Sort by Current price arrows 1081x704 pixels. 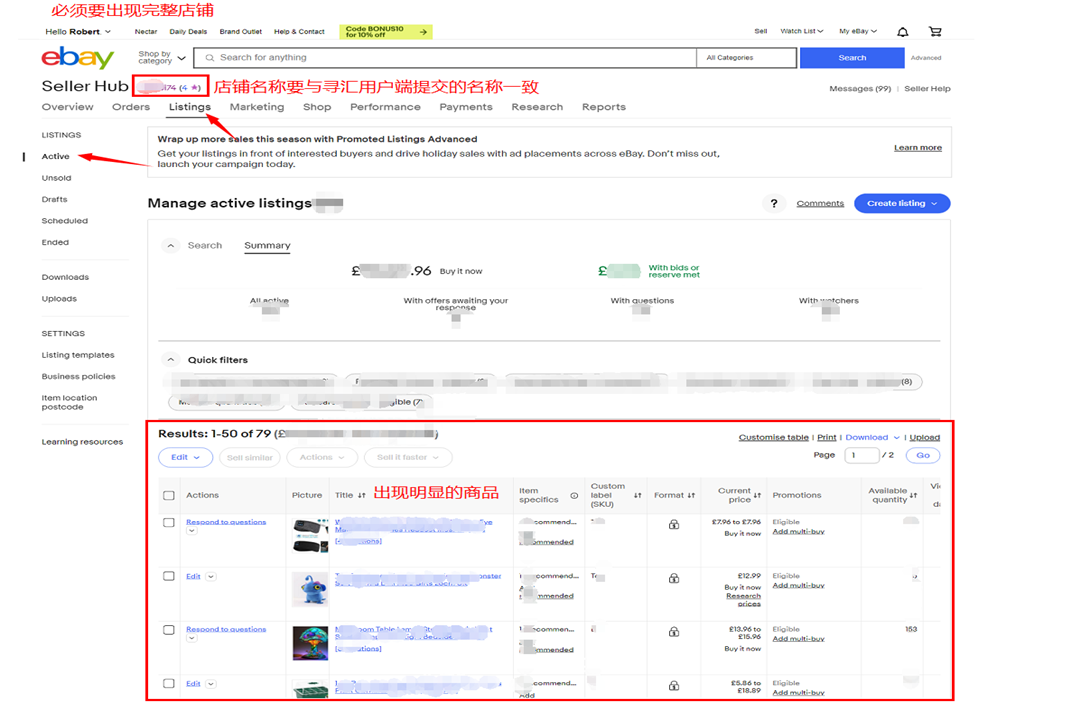757,495
